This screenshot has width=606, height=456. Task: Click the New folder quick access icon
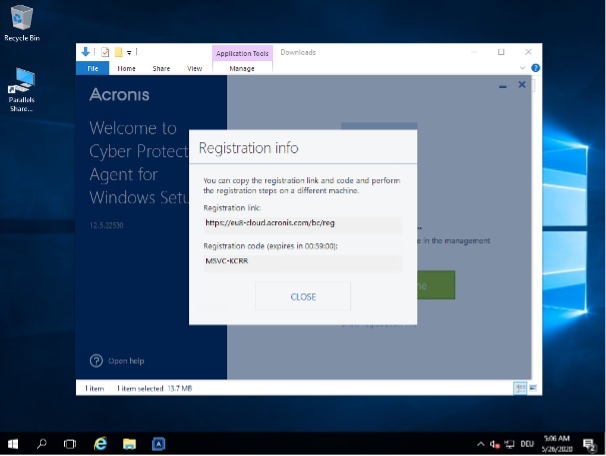119,52
